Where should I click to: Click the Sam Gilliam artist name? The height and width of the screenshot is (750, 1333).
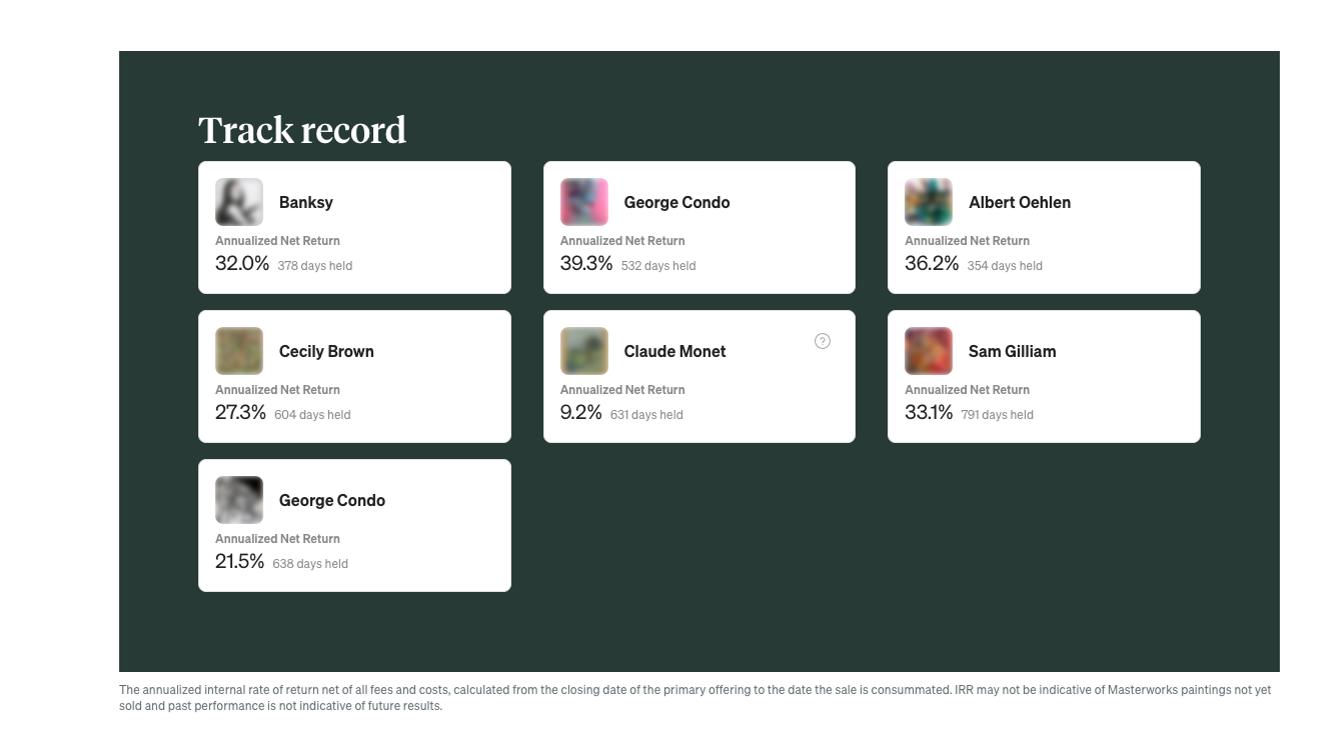(x=1012, y=351)
